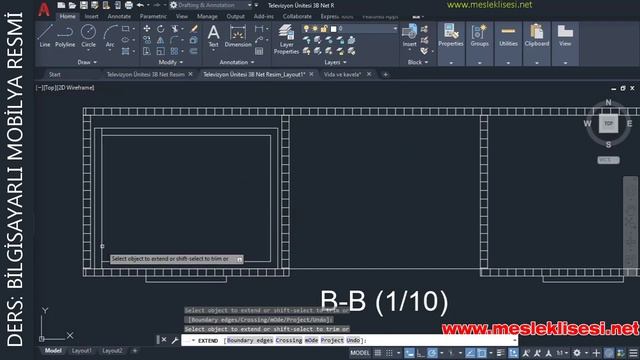Image resolution: width=640 pixels, height=360 pixels.
Task: Toggle object snap tracking in status bar
Action: coord(470,353)
